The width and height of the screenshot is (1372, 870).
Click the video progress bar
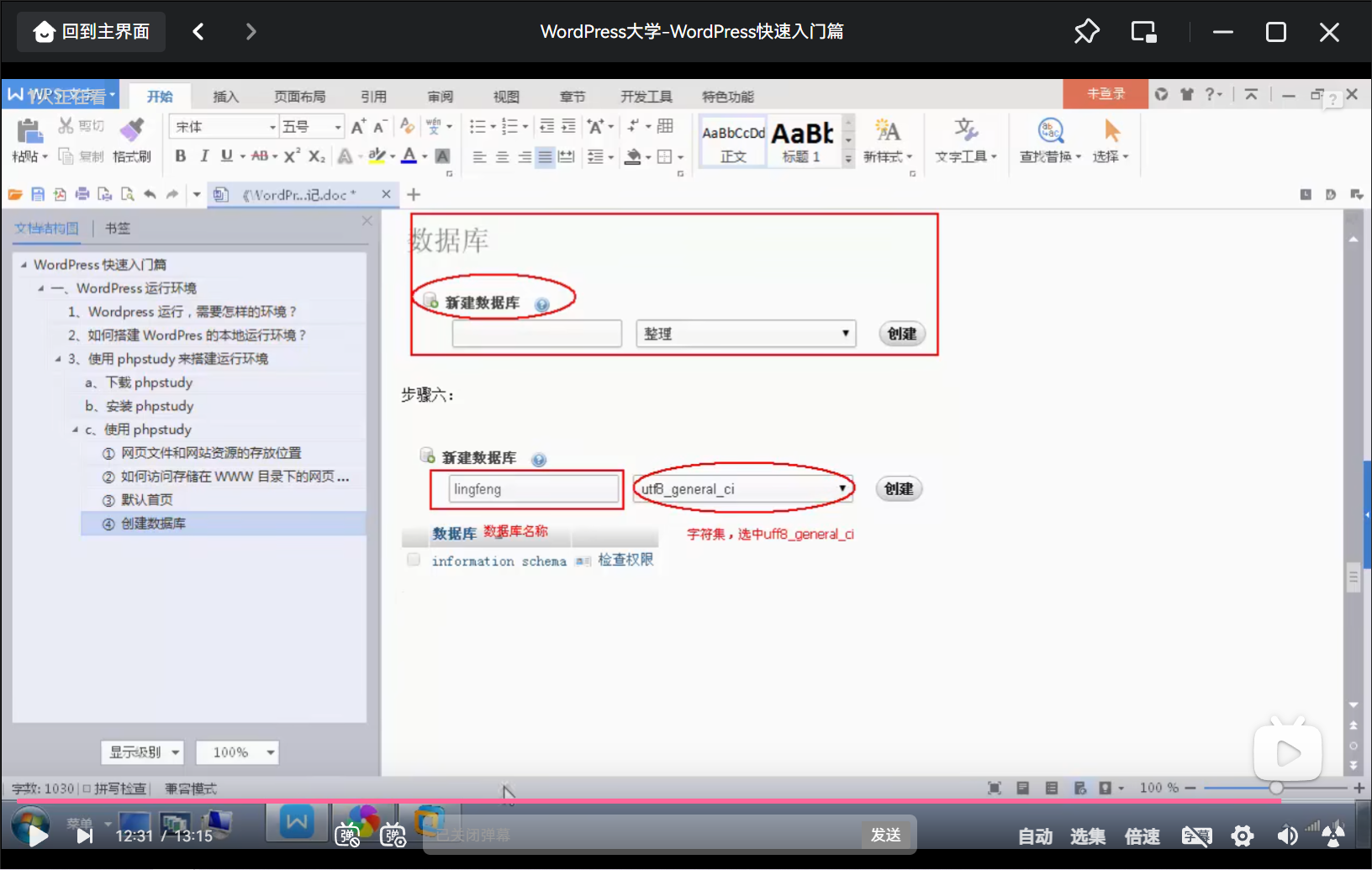tap(686, 800)
